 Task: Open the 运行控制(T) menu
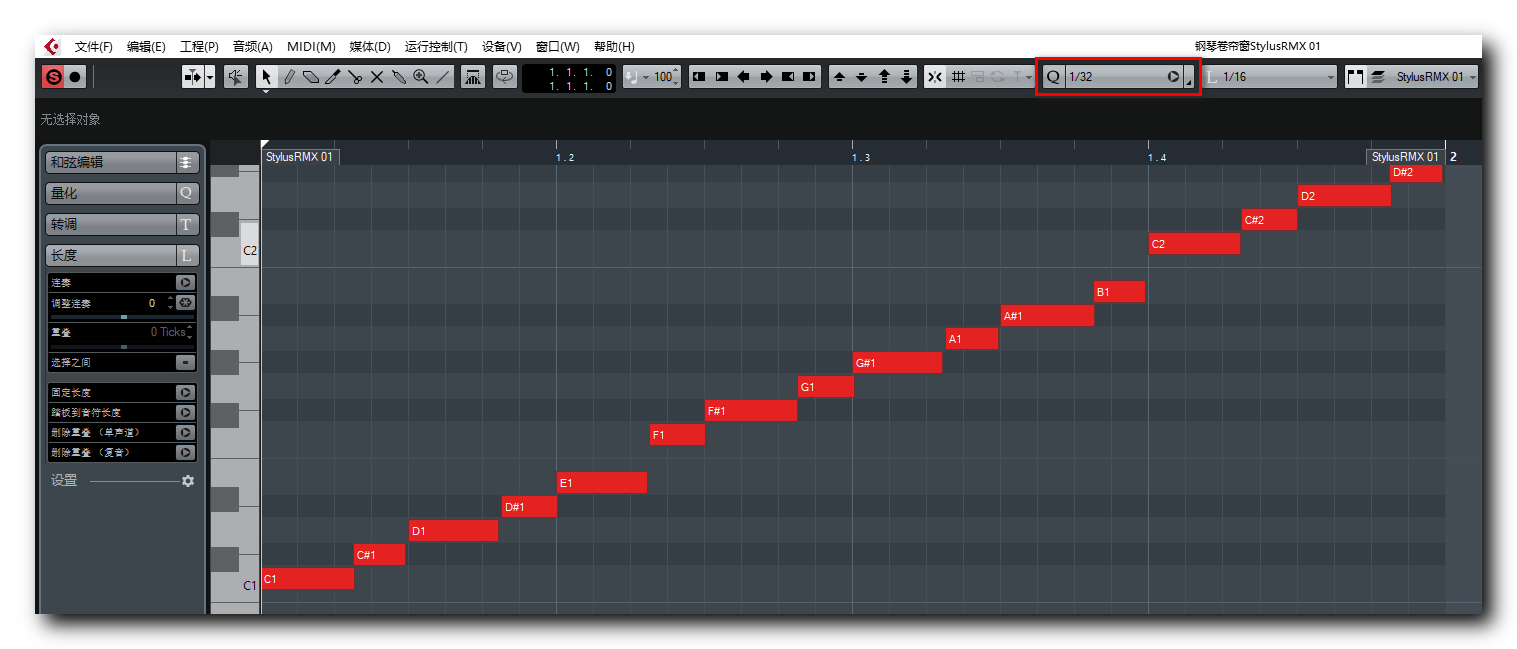coord(436,46)
